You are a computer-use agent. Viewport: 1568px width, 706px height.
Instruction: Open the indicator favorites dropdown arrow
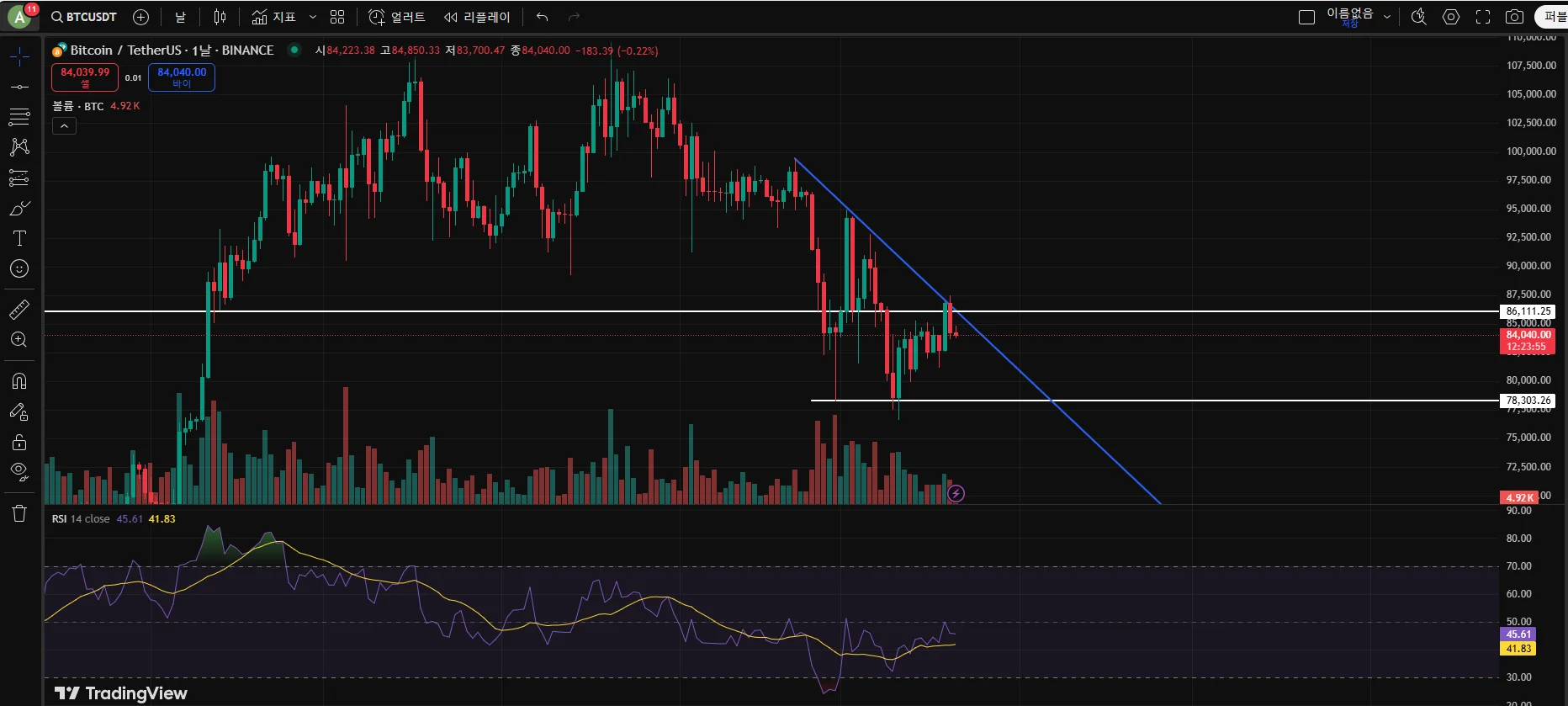313,17
